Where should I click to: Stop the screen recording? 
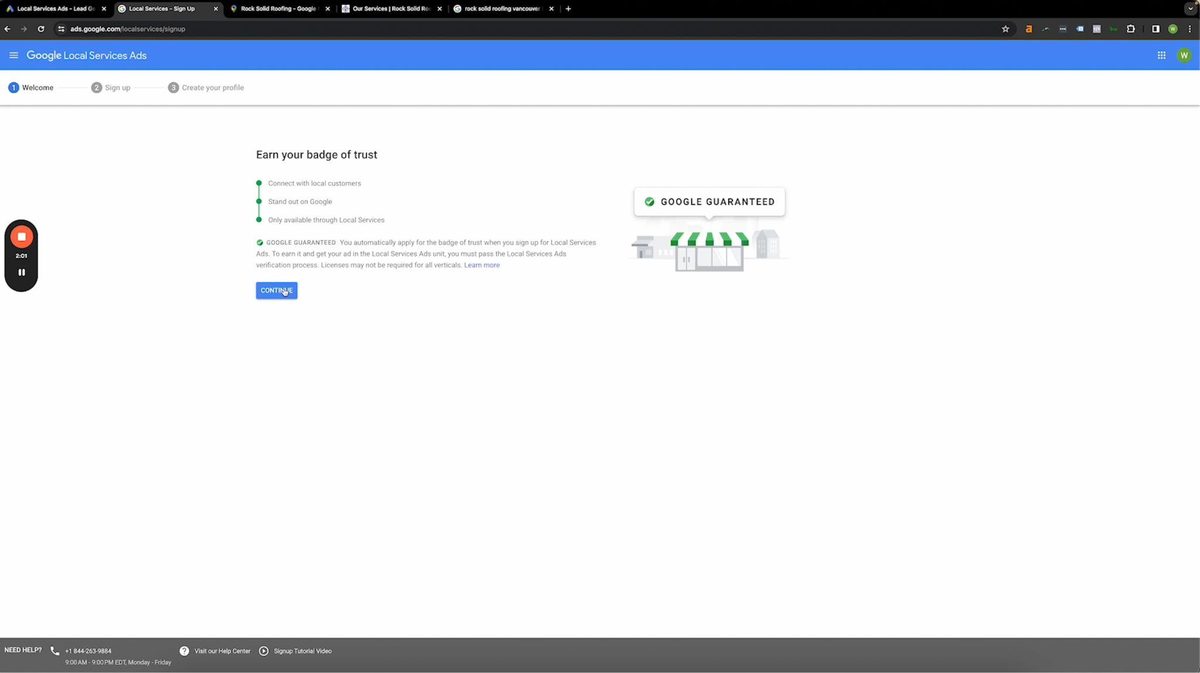click(21, 237)
